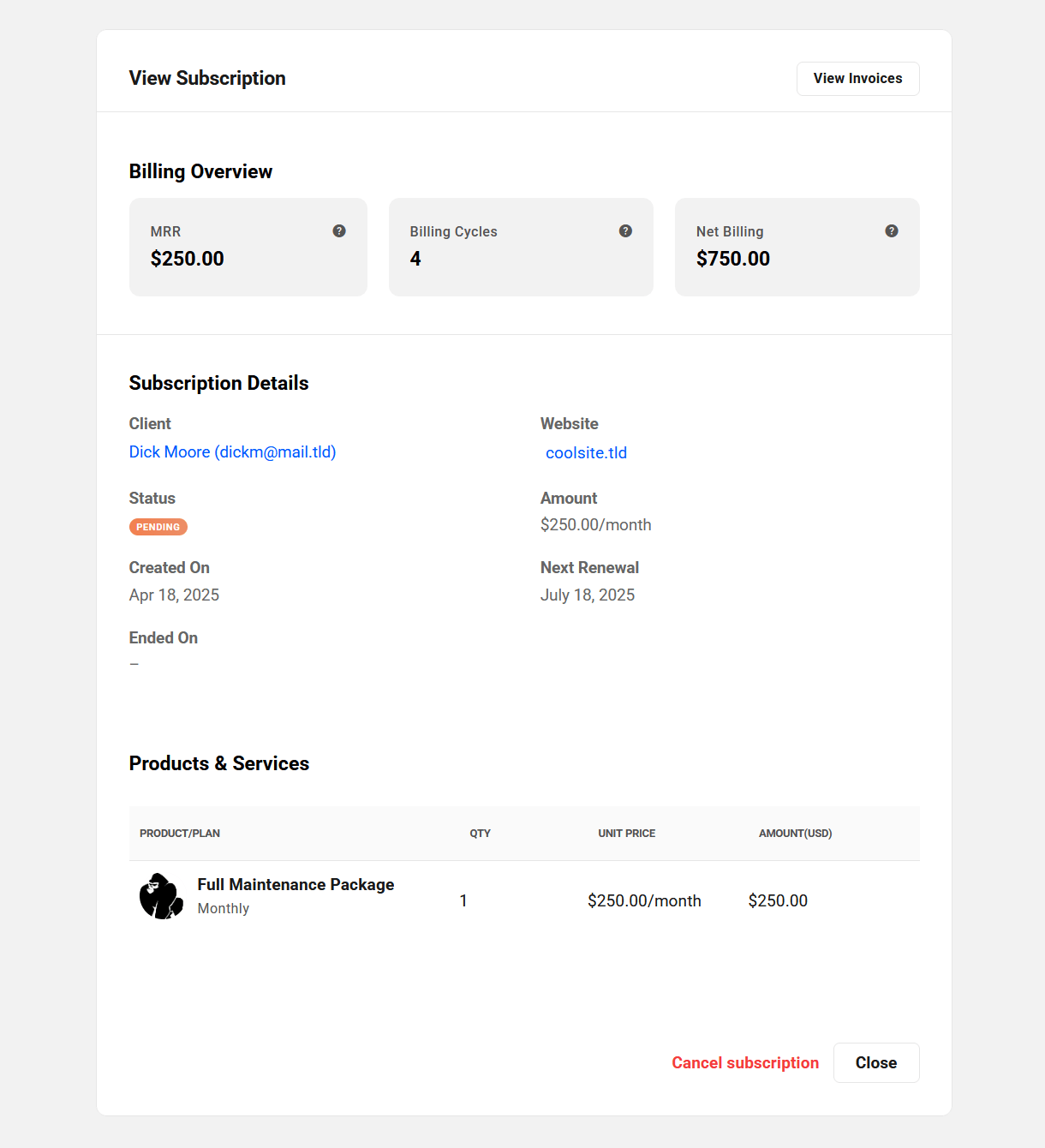Click the QTY column header
1045x1148 pixels.
pyautogui.click(x=480, y=834)
